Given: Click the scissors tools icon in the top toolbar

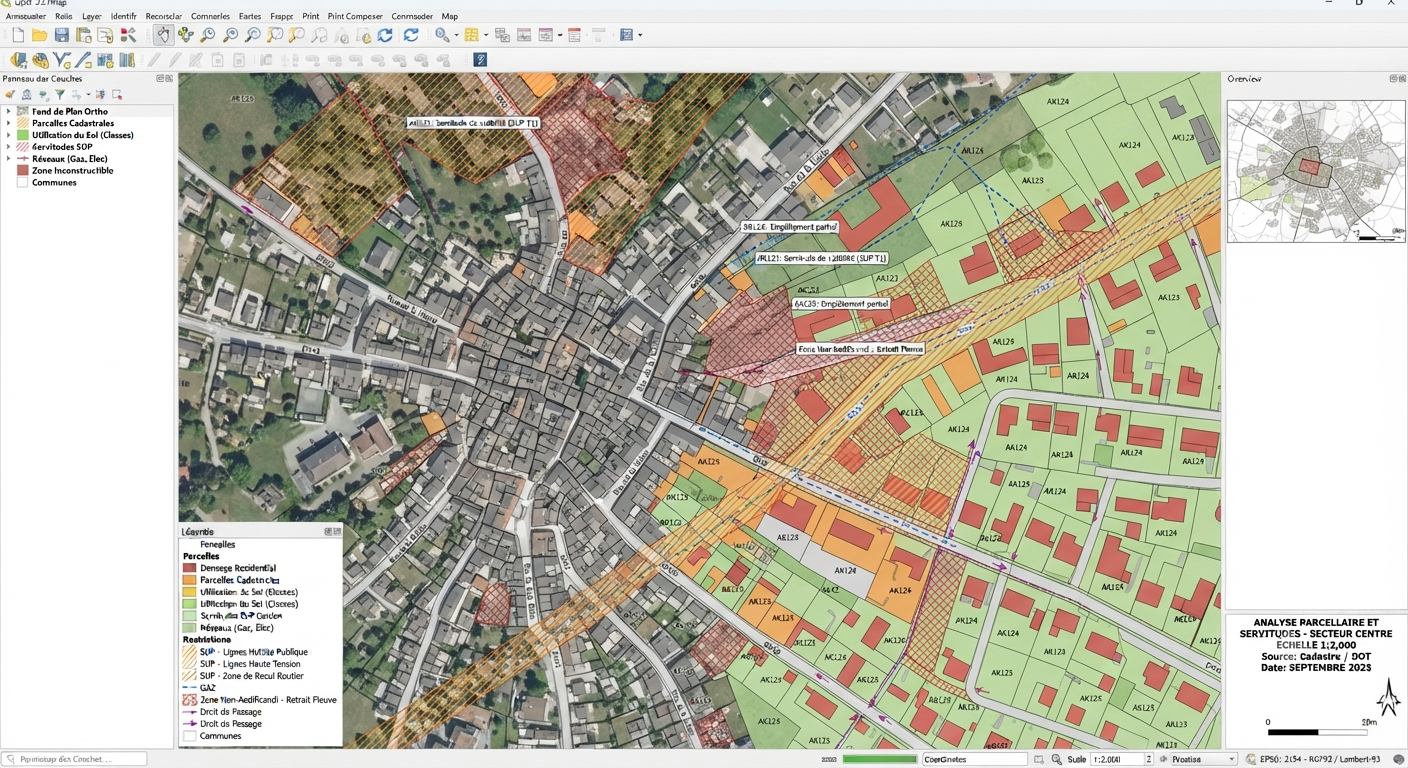Looking at the screenshot, I should [128, 35].
